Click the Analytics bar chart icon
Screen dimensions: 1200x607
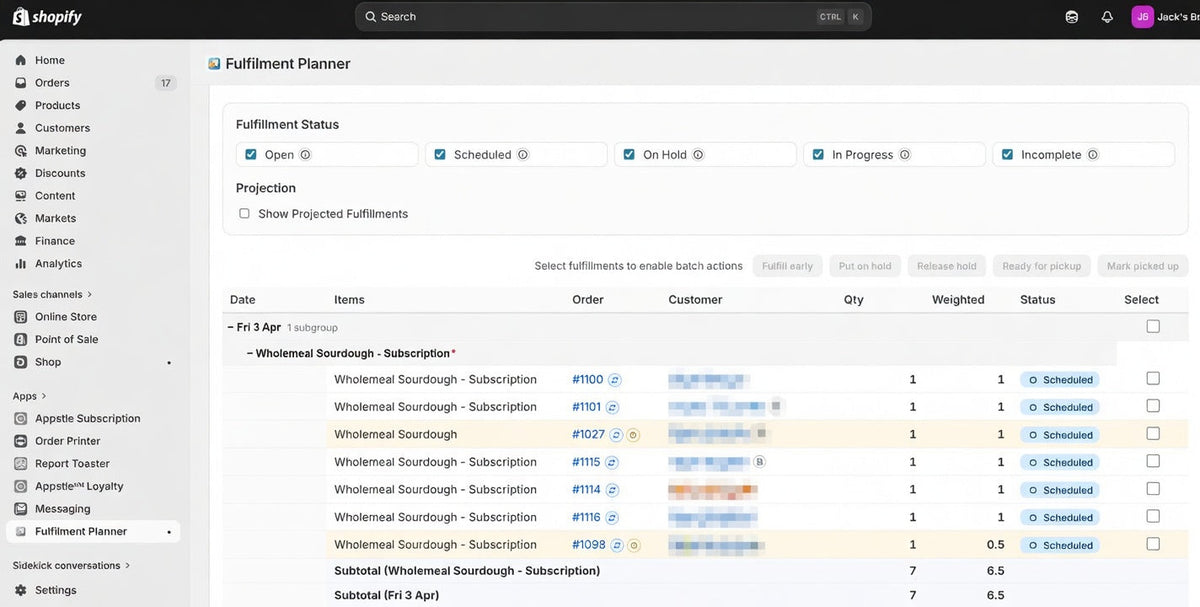(20, 263)
